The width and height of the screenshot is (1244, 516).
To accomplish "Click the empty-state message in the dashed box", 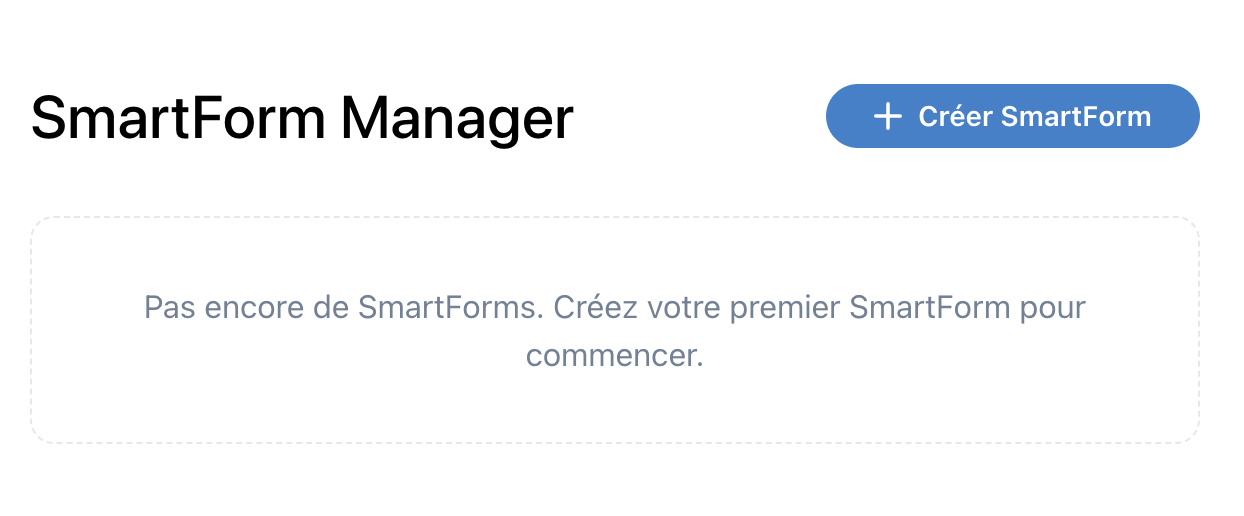I will point(614,331).
